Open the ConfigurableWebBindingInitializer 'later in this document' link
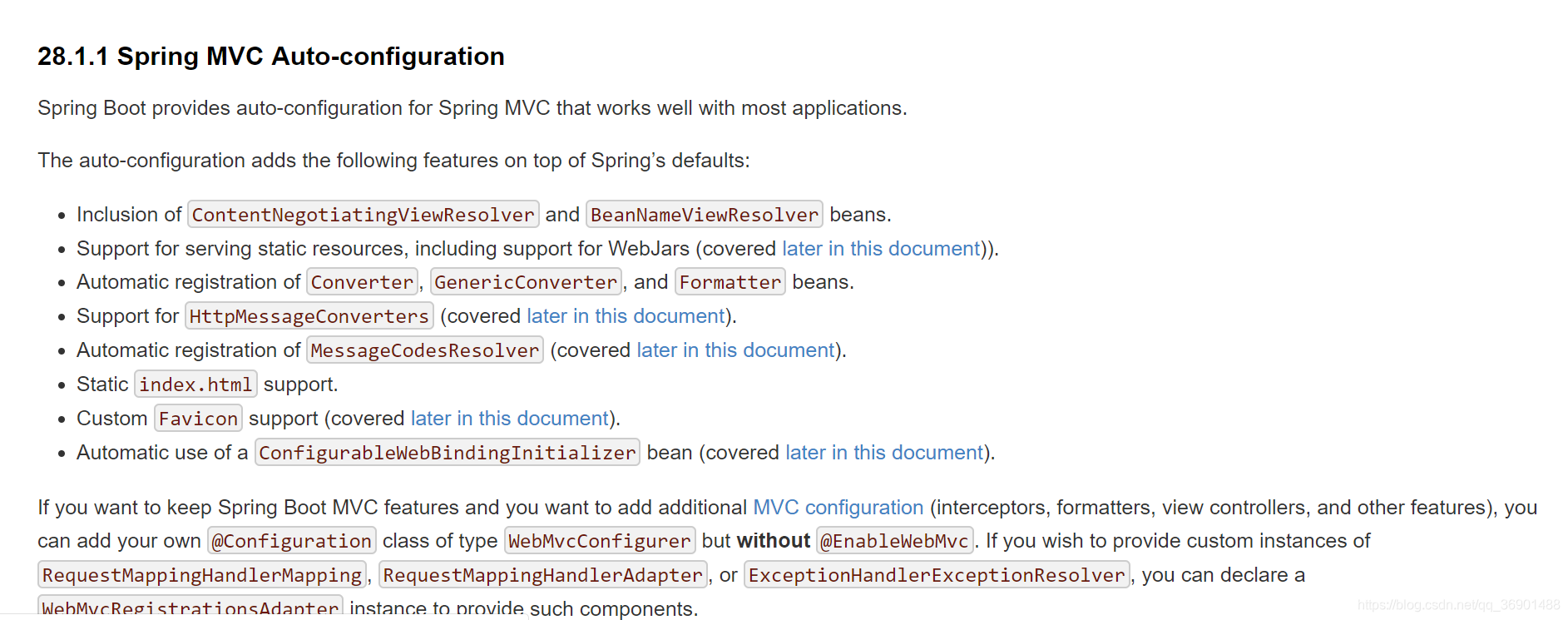This screenshot has height=620, width=1568. pyautogui.click(x=884, y=453)
